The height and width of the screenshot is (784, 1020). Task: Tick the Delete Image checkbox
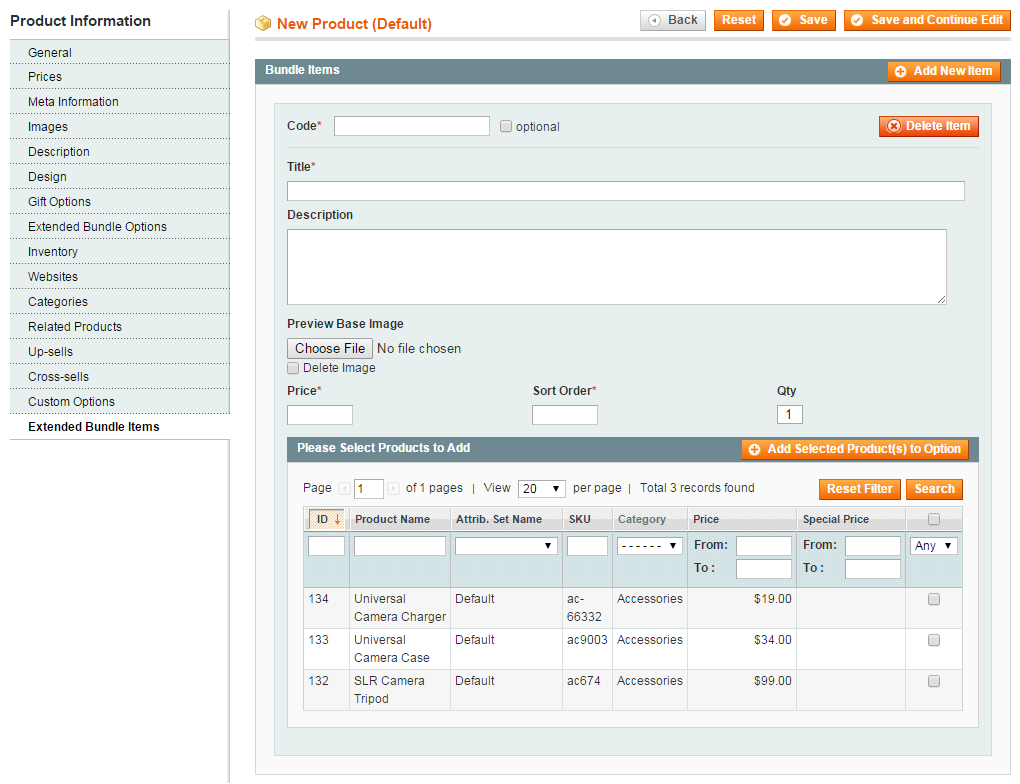293,368
